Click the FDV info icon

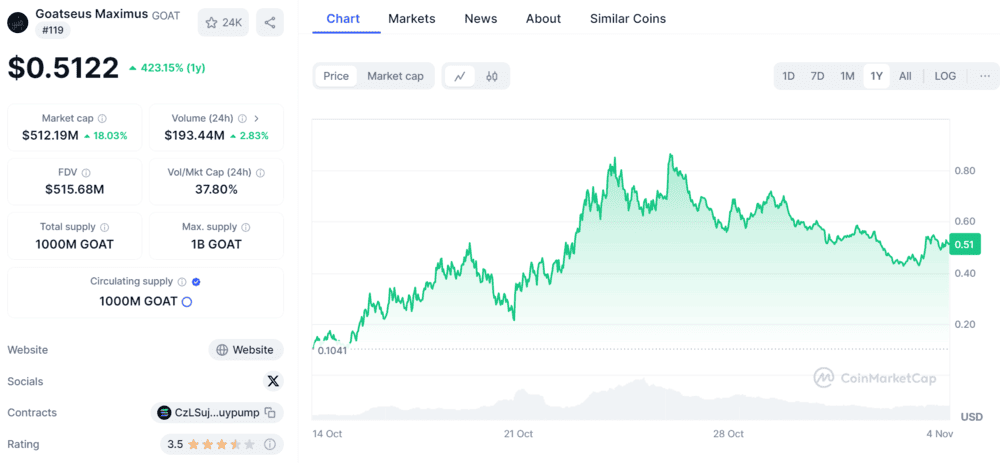point(86,173)
